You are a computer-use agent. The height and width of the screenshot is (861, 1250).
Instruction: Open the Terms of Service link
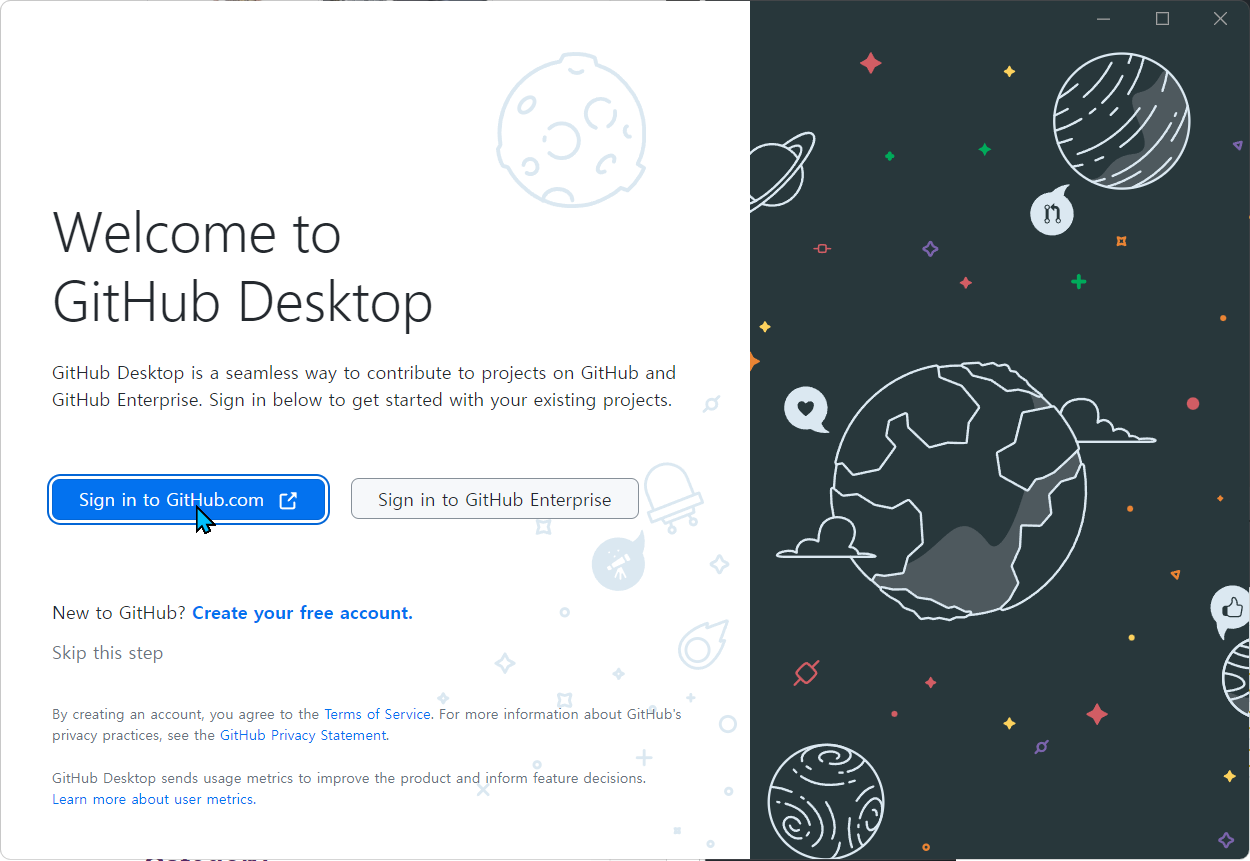(377, 714)
